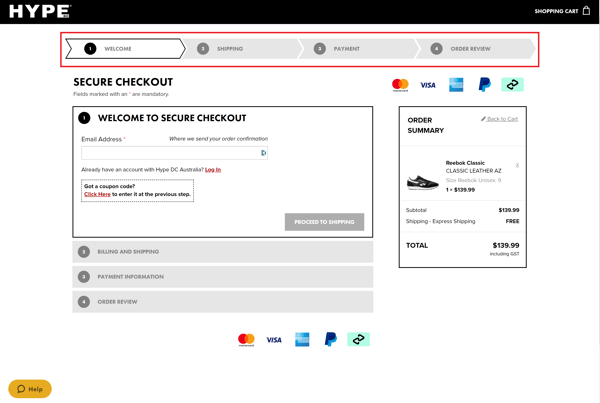Expand the Payment Information section
The image size is (600, 403).
coord(223,277)
